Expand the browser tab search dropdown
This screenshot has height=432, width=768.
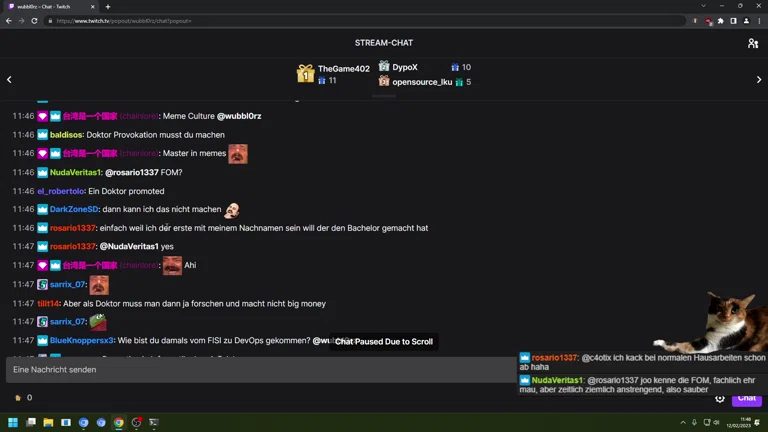tap(703, 6)
